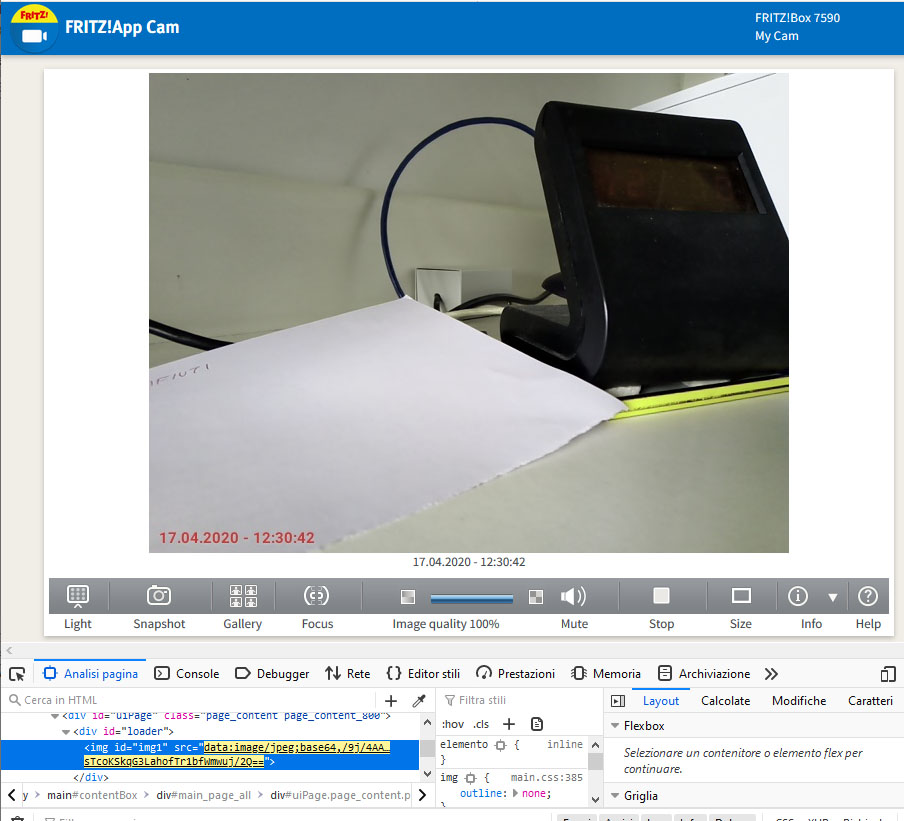Open the main.css:385 source link
This screenshot has height=821, width=904.
[x=546, y=778]
